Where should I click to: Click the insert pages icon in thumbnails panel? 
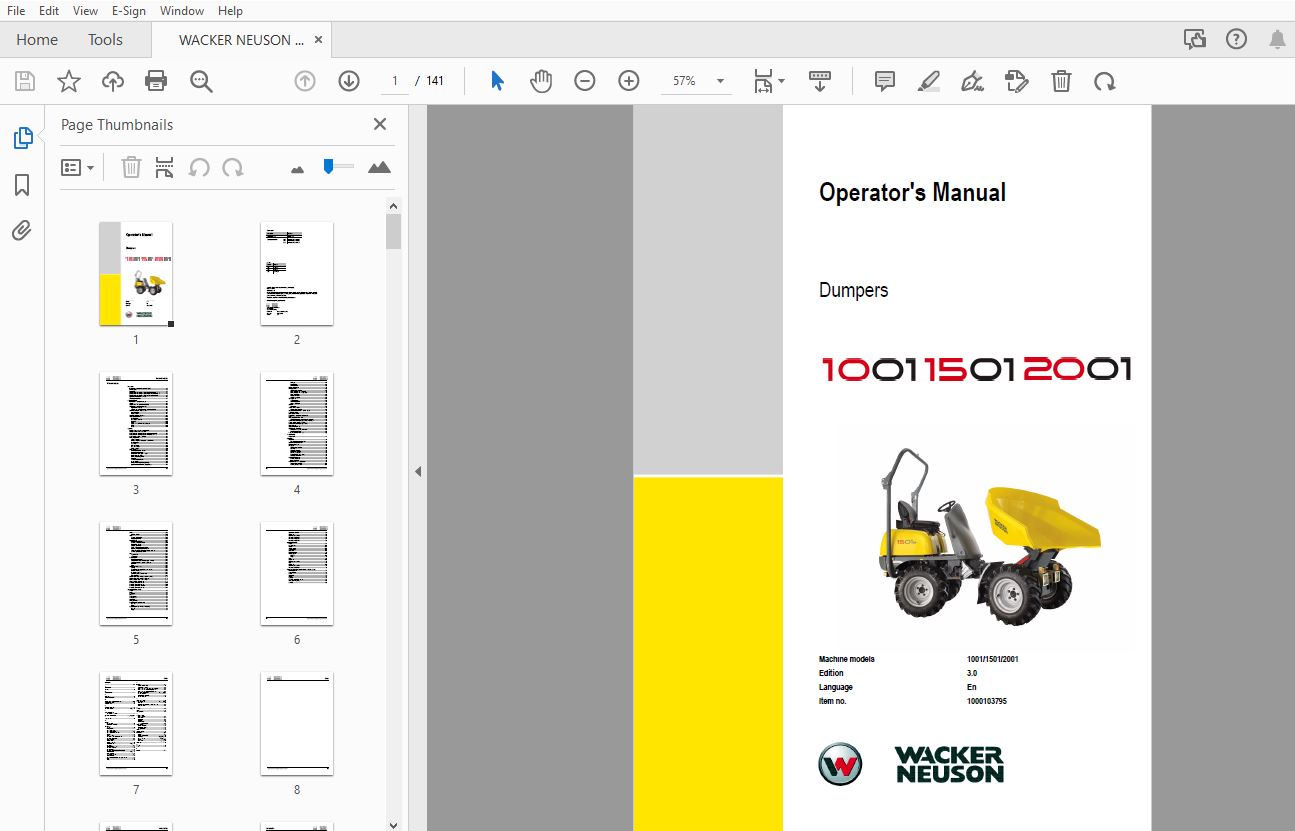click(x=165, y=168)
